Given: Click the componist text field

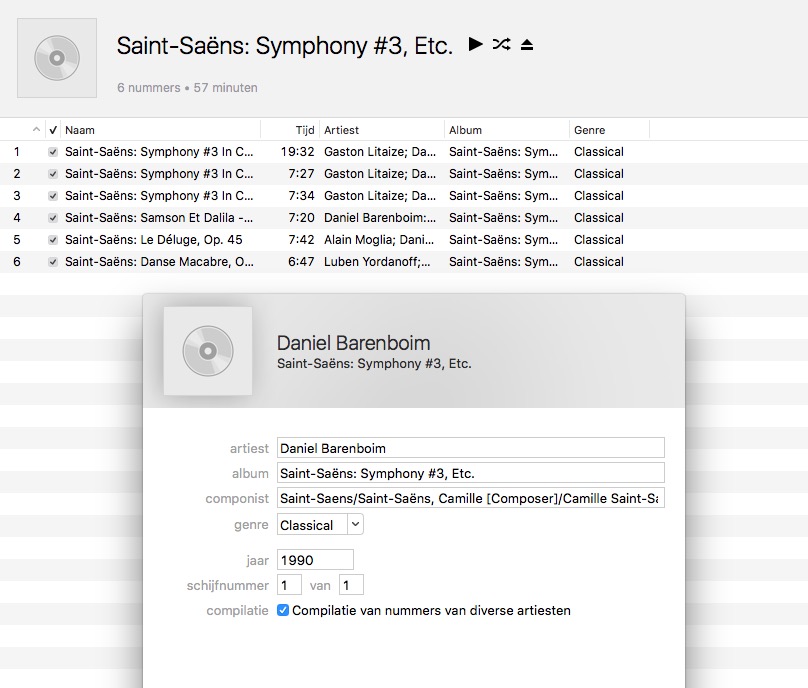Looking at the screenshot, I should (470, 498).
